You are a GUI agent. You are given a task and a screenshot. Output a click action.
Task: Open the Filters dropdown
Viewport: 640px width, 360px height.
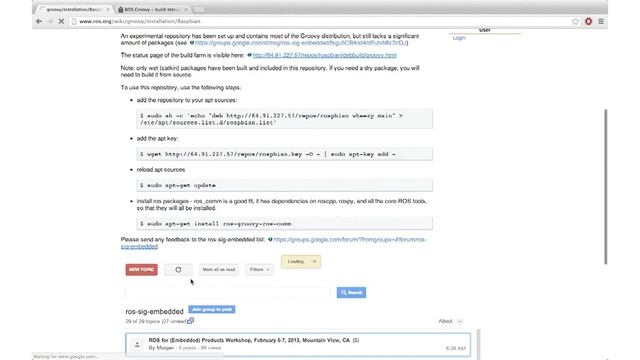(260, 270)
